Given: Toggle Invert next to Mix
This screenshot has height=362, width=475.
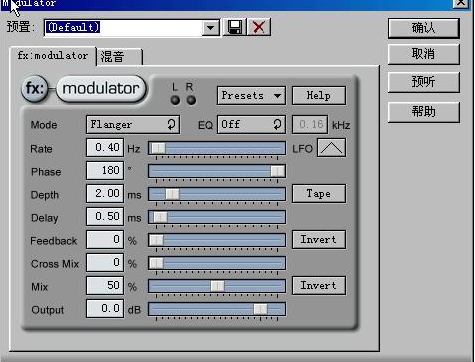Looking at the screenshot, I should coord(319,285).
